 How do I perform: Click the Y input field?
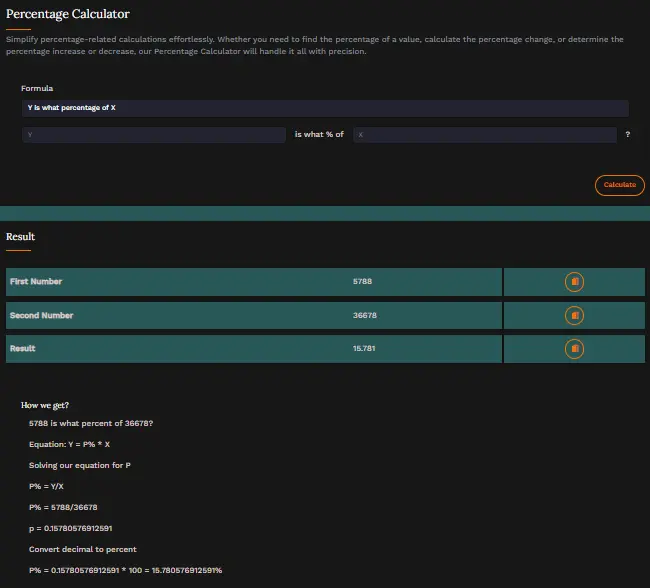(x=154, y=135)
